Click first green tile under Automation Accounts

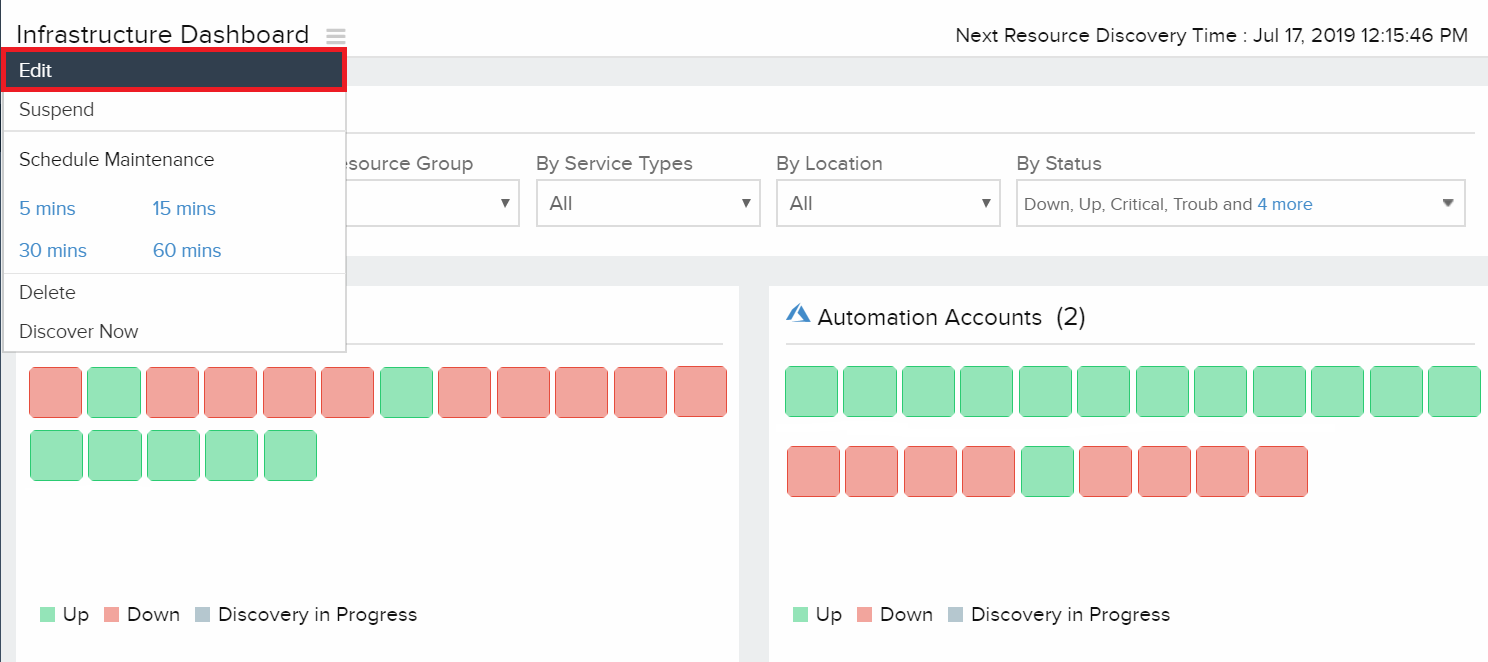[x=811, y=392]
